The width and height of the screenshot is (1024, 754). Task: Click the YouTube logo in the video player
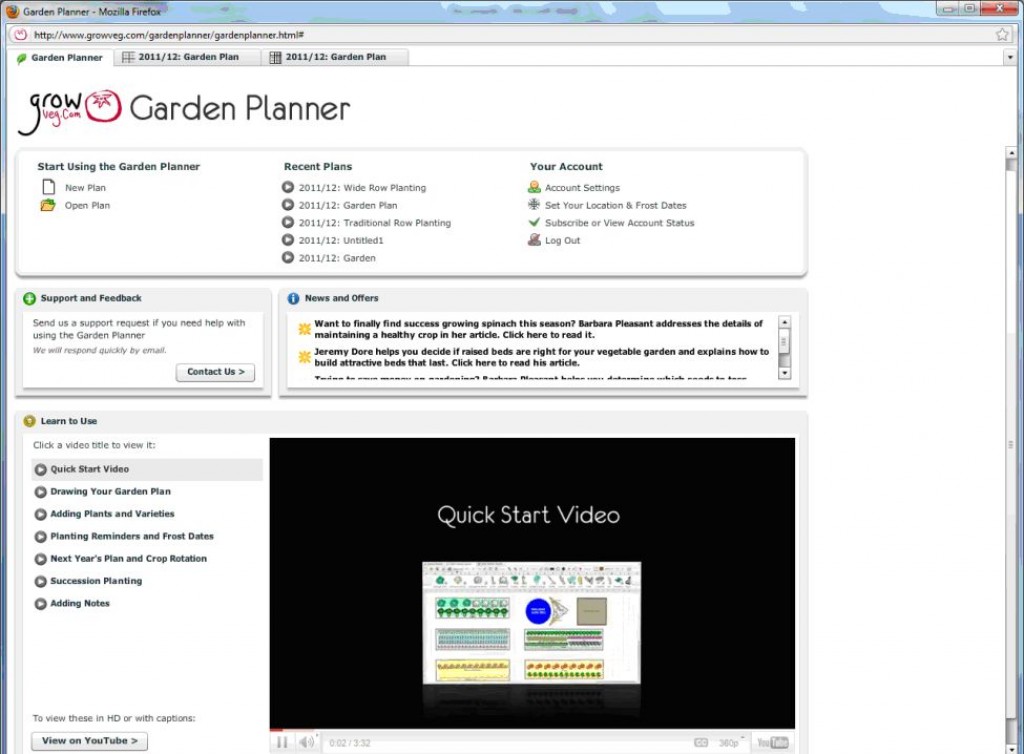point(772,742)
